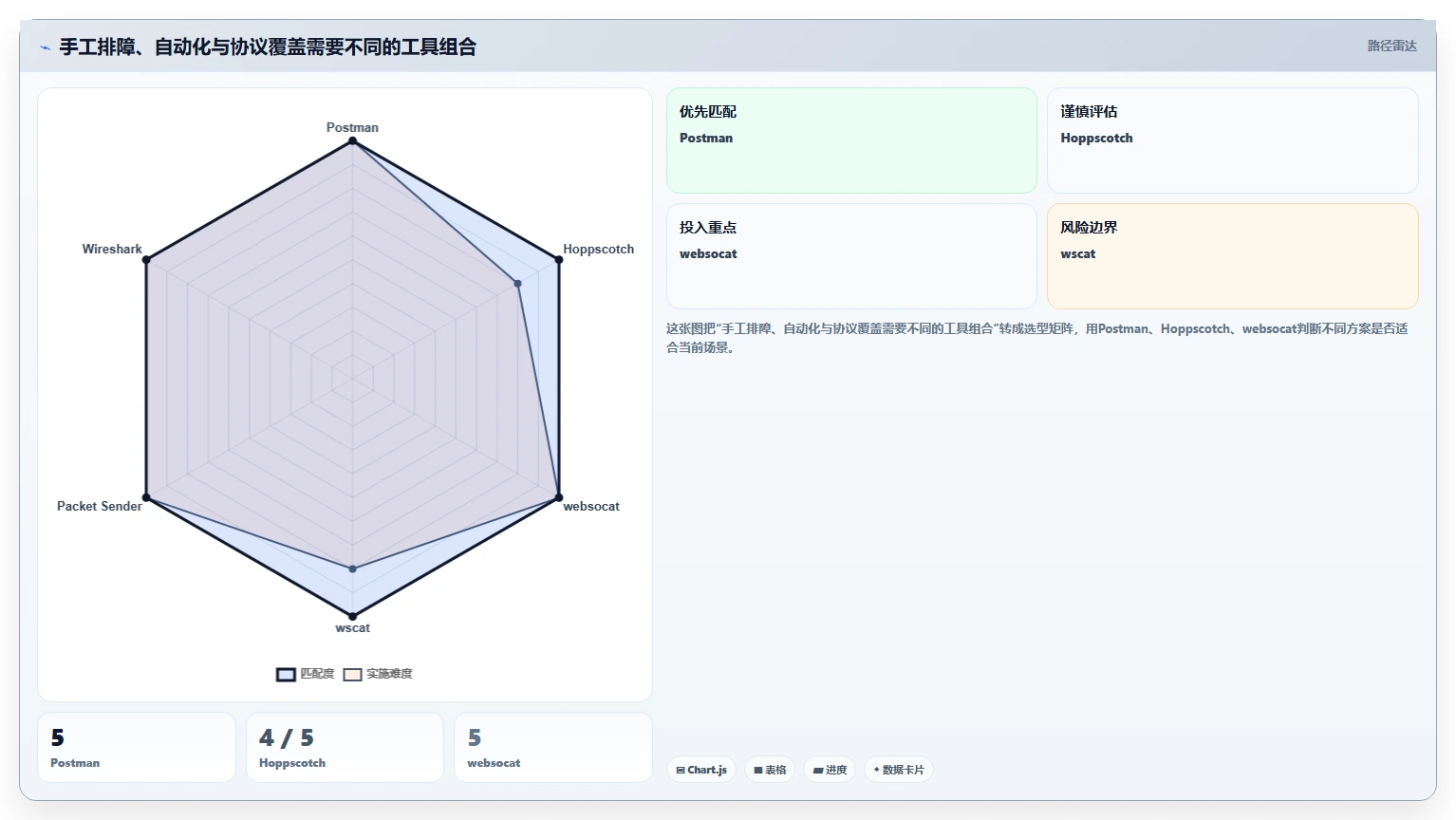Viewport: 1456px width, 820px height.
Task: Click the 数据卡片 chip
Action: tap(899, 770)
